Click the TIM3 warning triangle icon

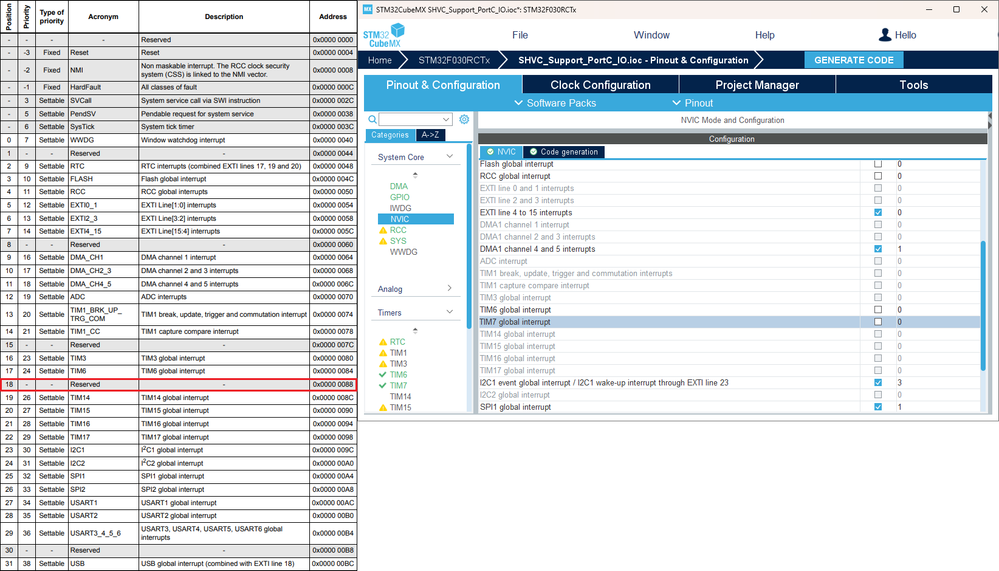pyautogui.click(x=383, y=364)
